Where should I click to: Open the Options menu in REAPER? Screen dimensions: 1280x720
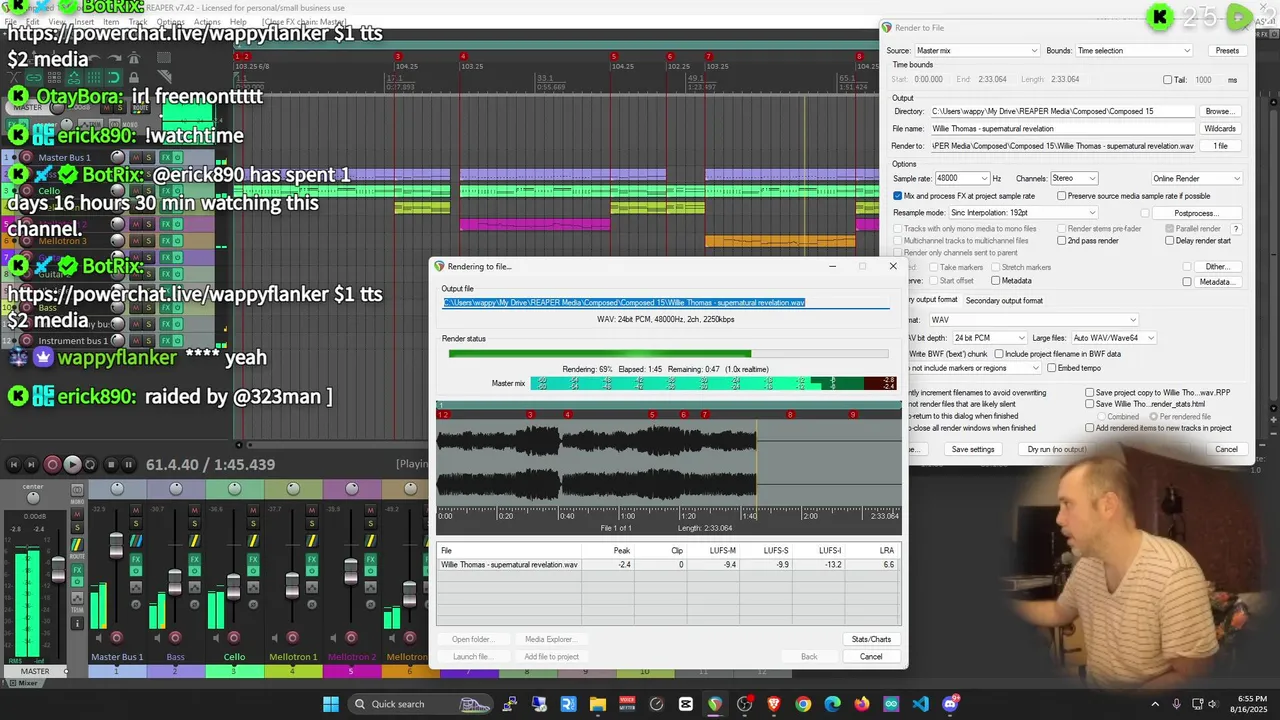point(170,21)
